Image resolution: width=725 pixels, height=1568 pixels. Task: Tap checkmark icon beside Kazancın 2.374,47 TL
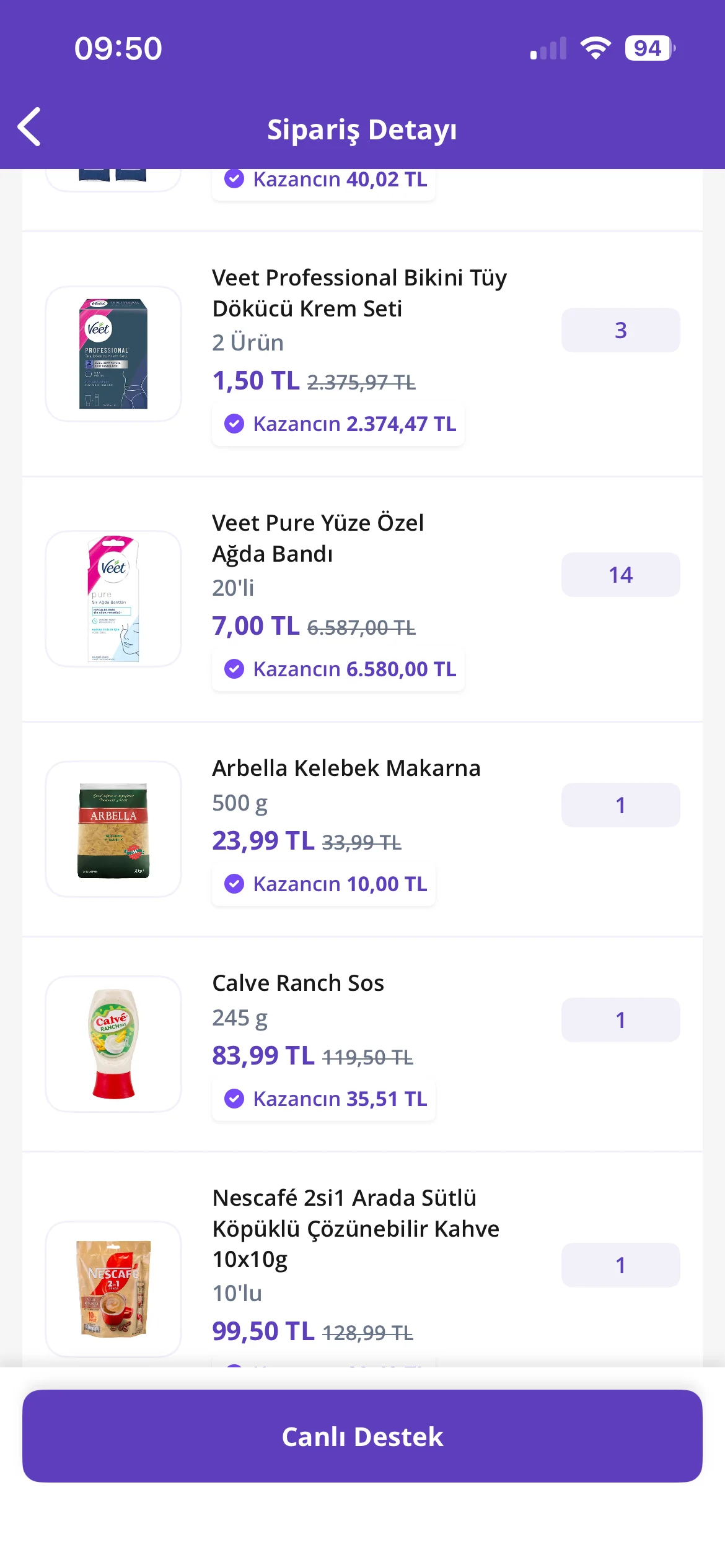(234, 424)
